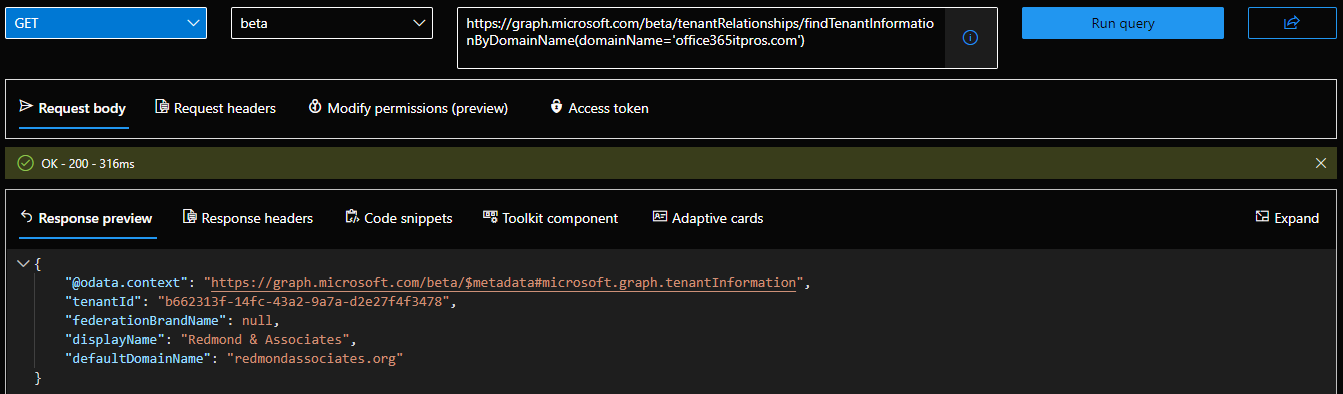Select the Response preview tab
1343x394 pixels.
coord(86,218)
